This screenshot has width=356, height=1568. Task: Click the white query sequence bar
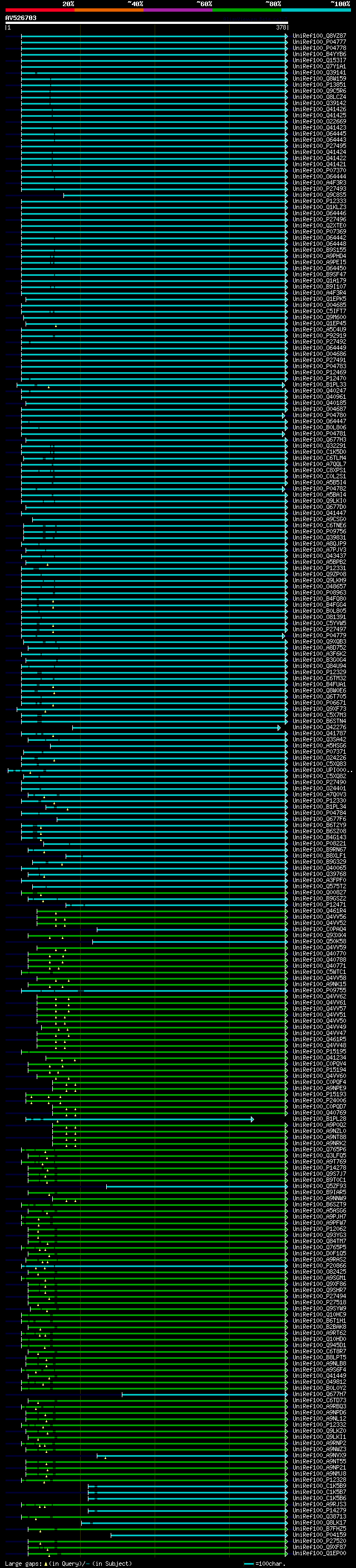tap(147, 22)
